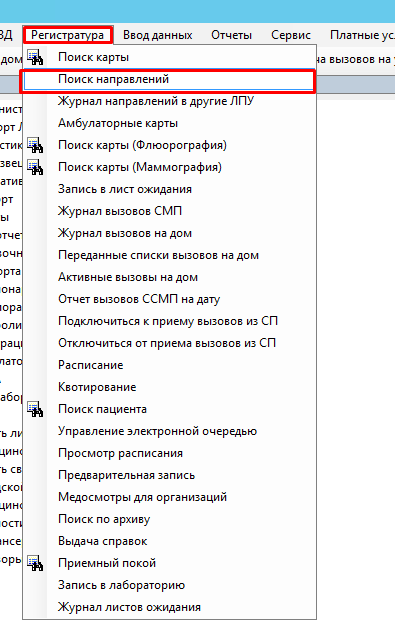Image resolution: width=395 pixels, height=624 pixels.
Task: Open Управление электронной очередью
Action: (169, 431)
